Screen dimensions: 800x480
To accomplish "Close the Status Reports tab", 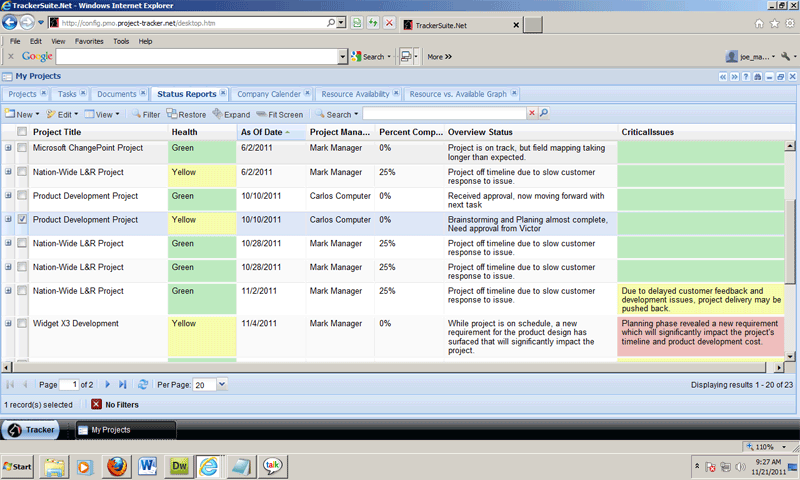I will [223, 93].
